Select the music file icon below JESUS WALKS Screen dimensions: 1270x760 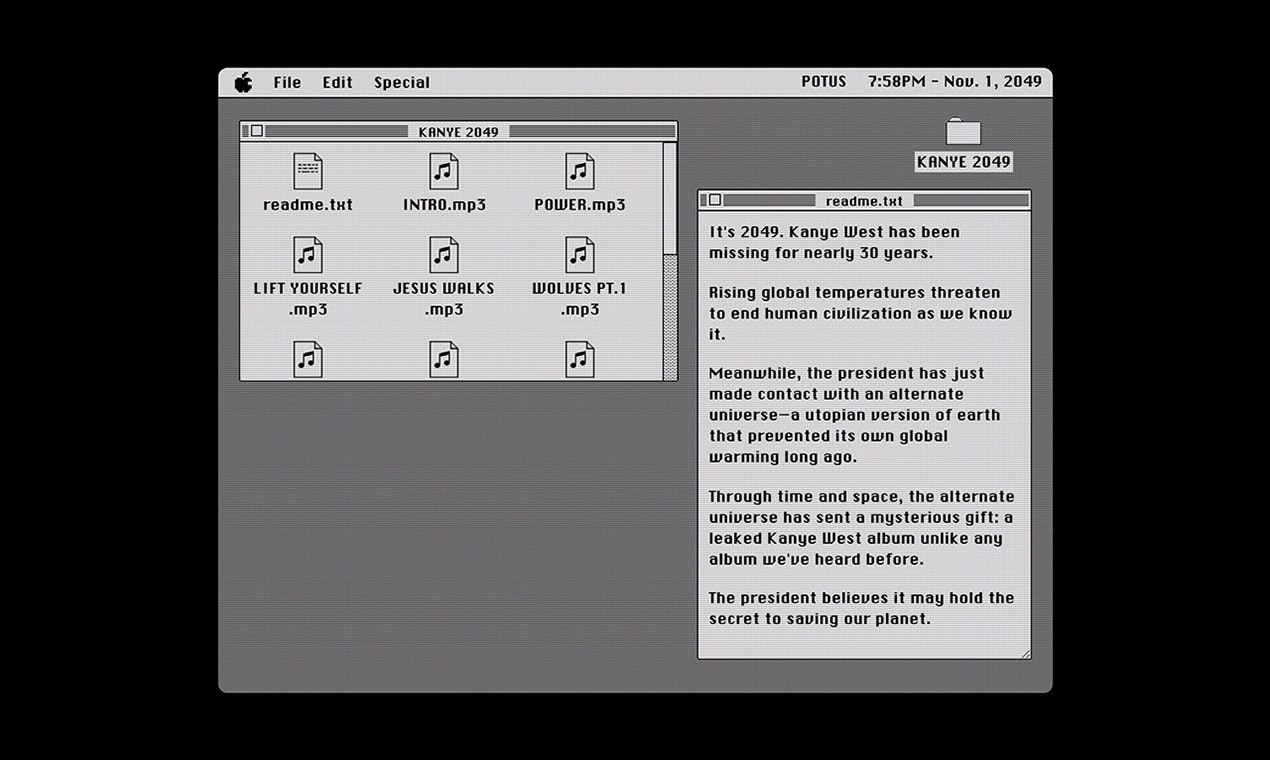click(x=444, y=359)
